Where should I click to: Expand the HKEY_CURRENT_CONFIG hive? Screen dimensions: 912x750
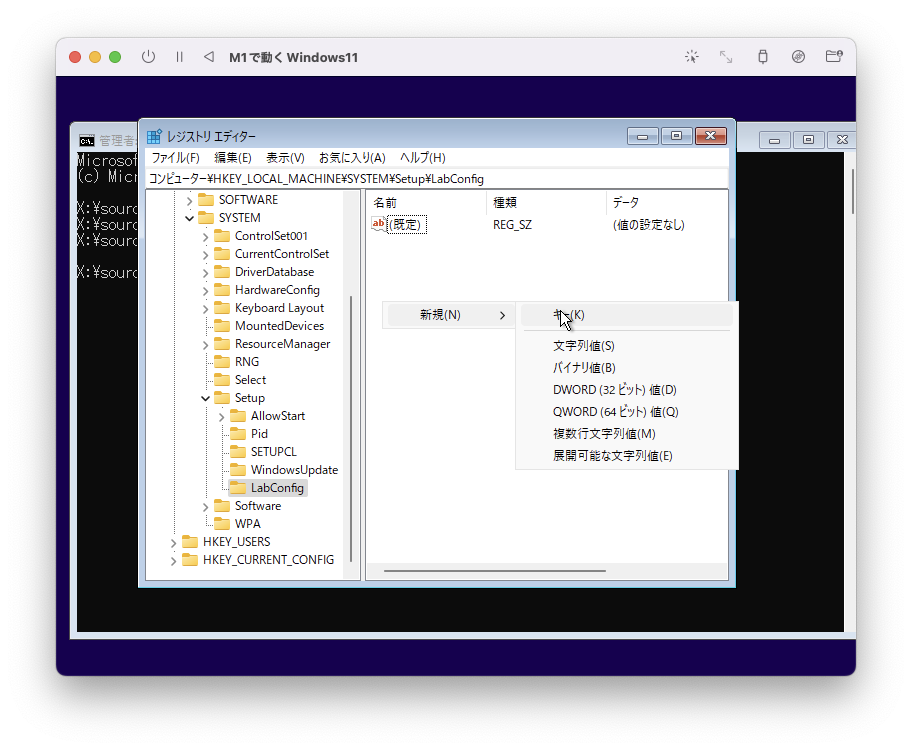[x=173, y=561]
